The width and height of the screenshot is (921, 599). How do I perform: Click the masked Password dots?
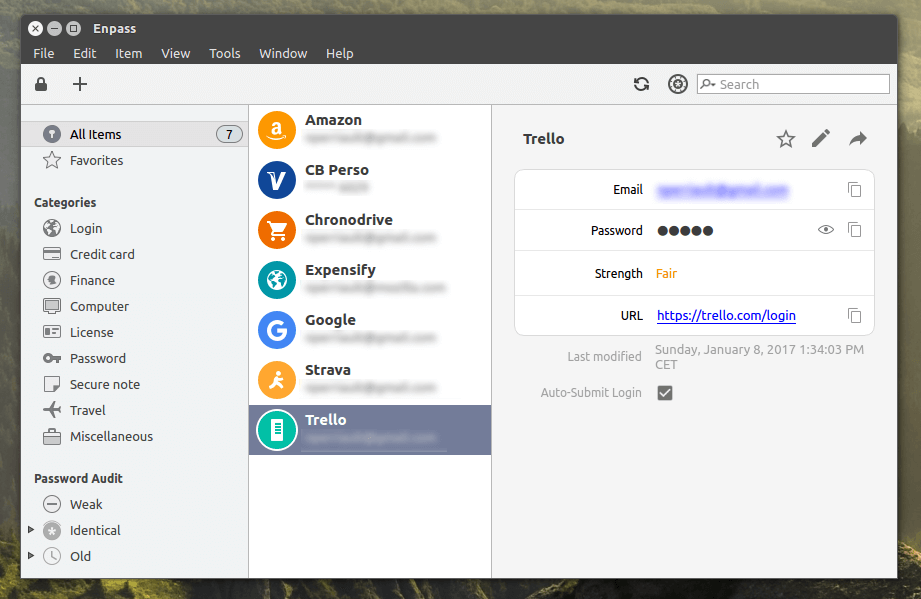click(685, 230)
